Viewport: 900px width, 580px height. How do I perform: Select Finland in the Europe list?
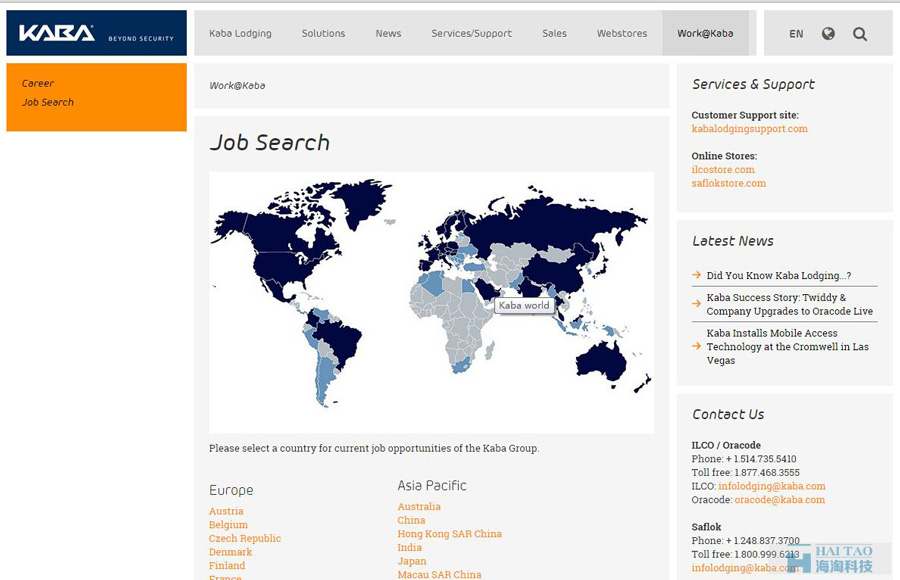coord(227,566)
